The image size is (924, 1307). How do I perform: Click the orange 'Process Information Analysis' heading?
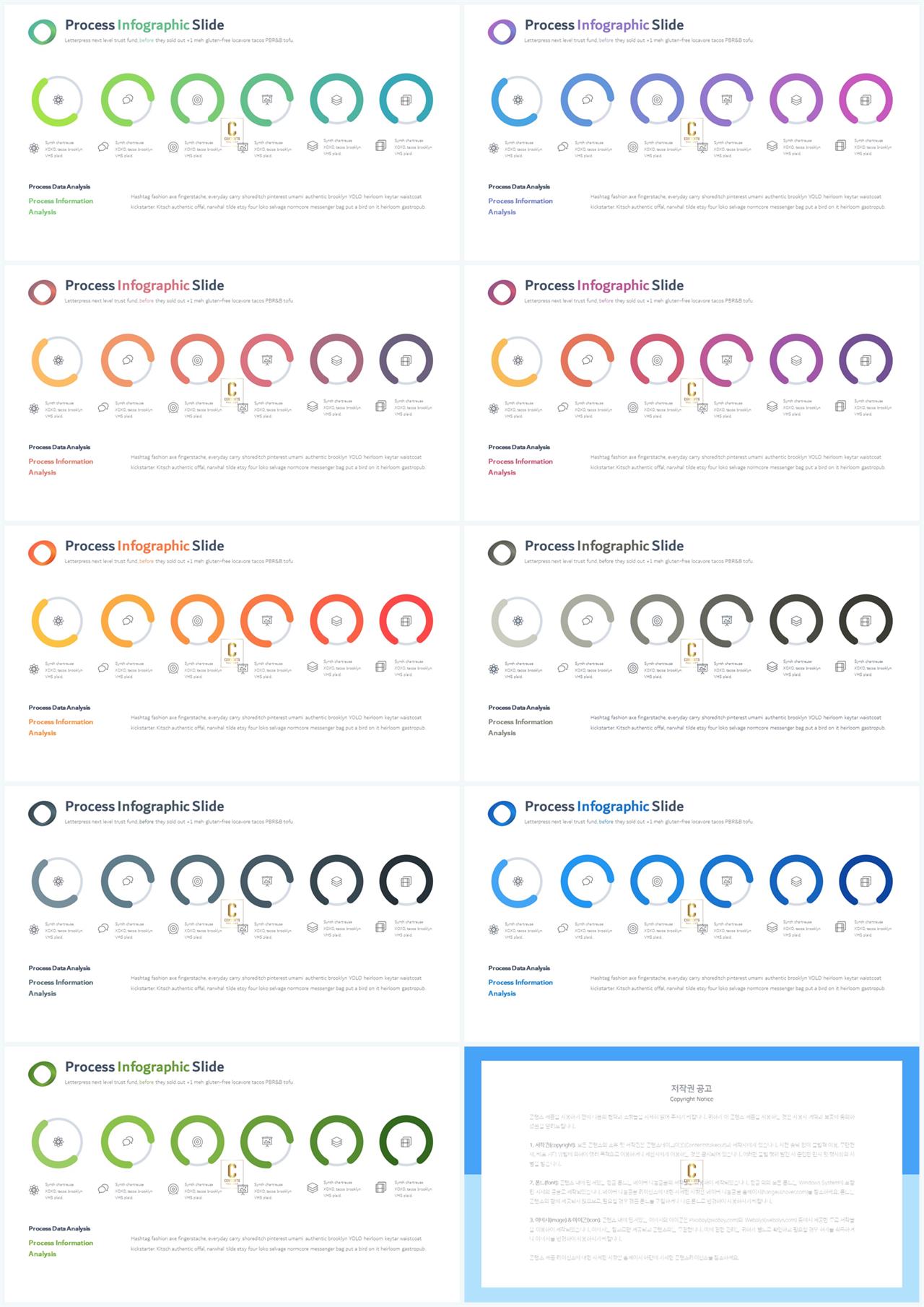(61, 727)
